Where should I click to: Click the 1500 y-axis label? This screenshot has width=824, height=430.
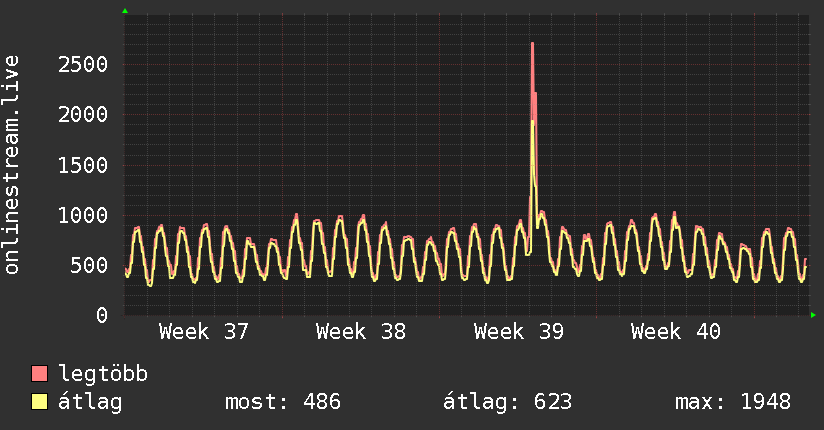(83, 166)
